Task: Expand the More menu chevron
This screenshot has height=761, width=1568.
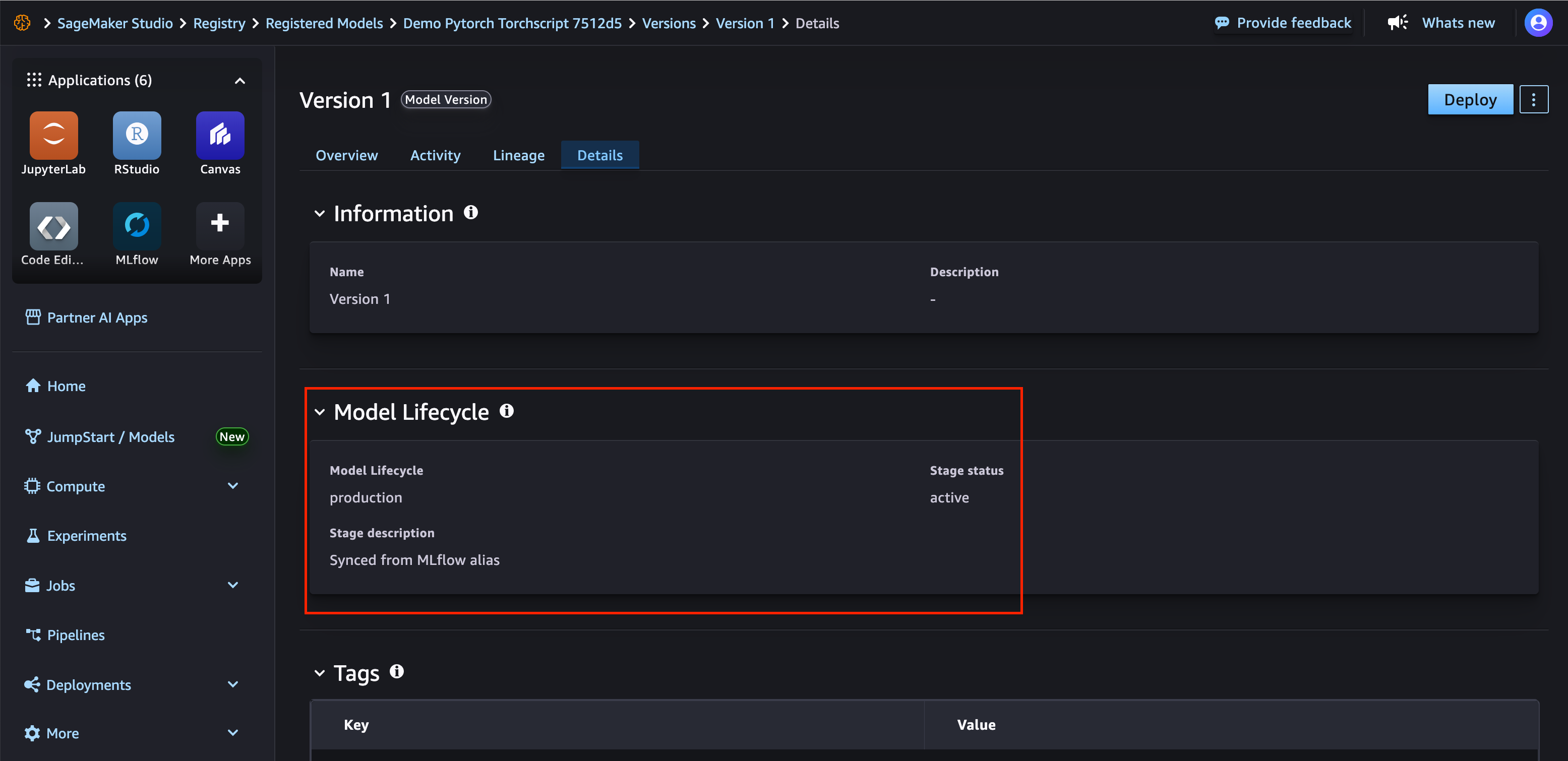Action: 232,732
